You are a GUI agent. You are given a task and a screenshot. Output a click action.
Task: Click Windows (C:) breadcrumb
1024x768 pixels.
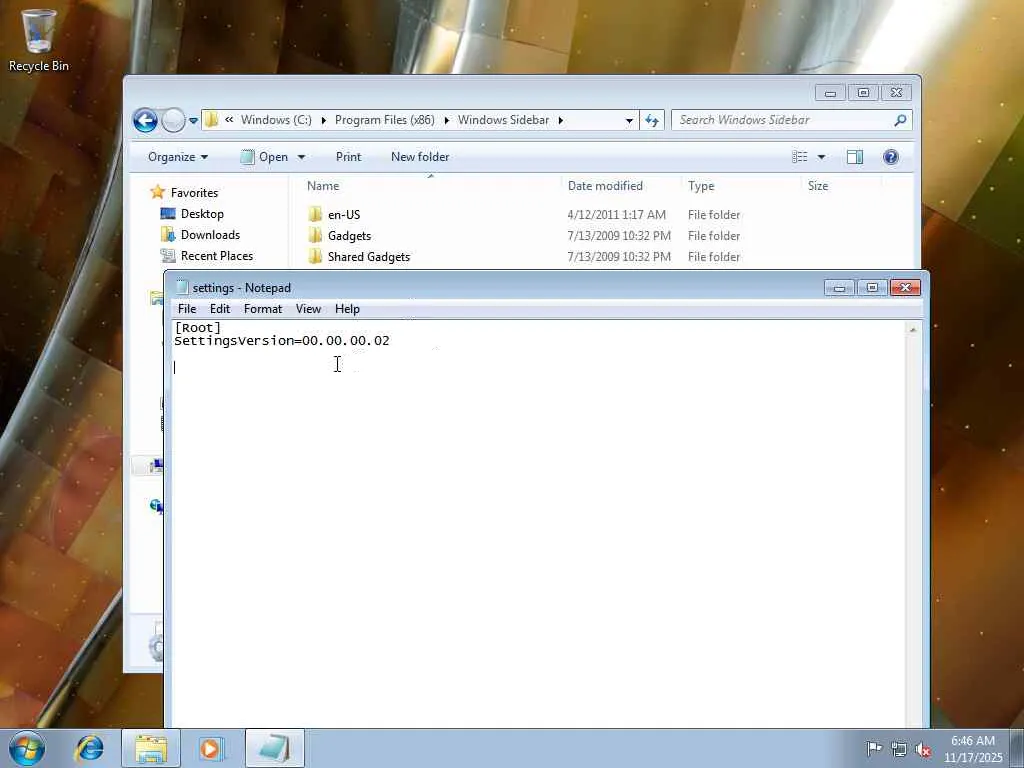[276, 120]
